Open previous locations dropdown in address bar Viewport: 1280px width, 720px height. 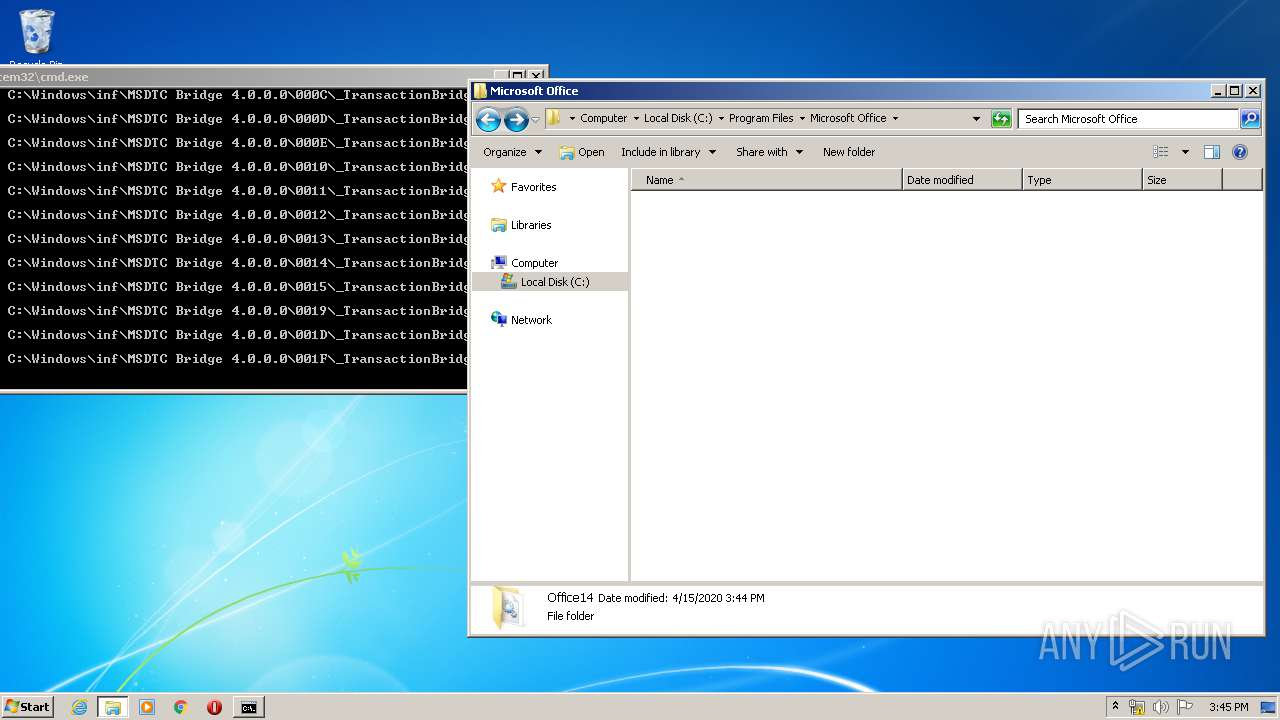976,119
